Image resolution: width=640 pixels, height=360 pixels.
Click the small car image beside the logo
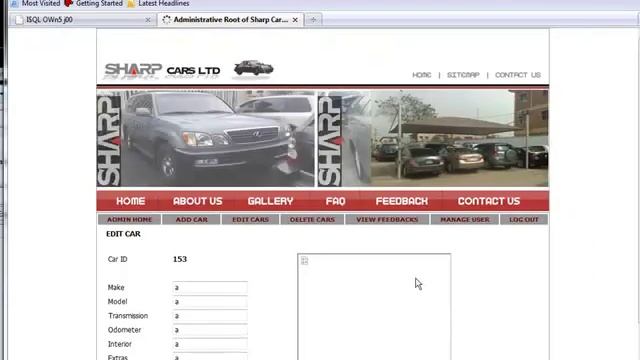pyautogui.click(x=253, y=68)
